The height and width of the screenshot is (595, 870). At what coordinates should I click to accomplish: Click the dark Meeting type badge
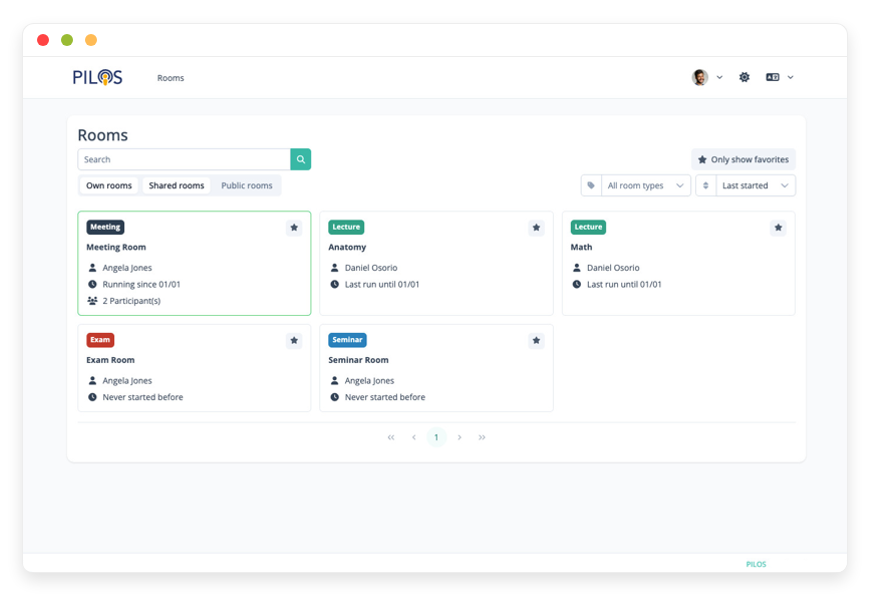point(105,227)
